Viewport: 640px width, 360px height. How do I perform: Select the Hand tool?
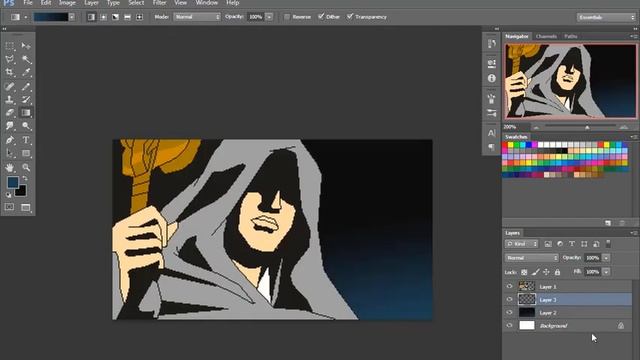pyautogui.click(x=10, y=167)
